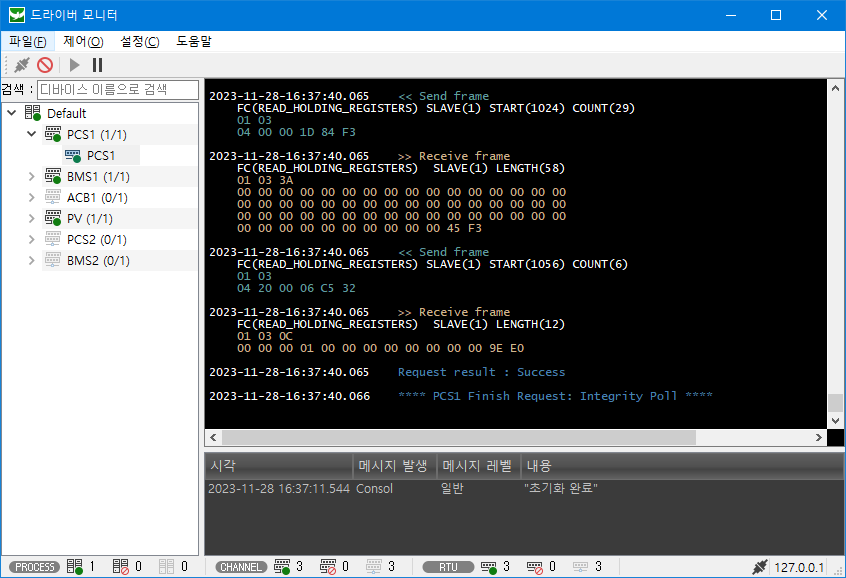
Task: Click the 내용 column header
Action: 683,466
